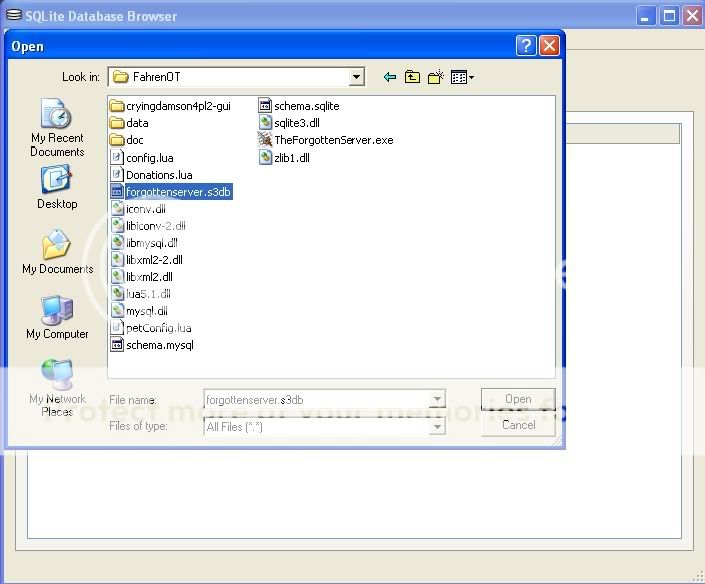The width and height of the screenshot is (705, 584).
Task: Select sqlite3.dll file
Action: 289,123
